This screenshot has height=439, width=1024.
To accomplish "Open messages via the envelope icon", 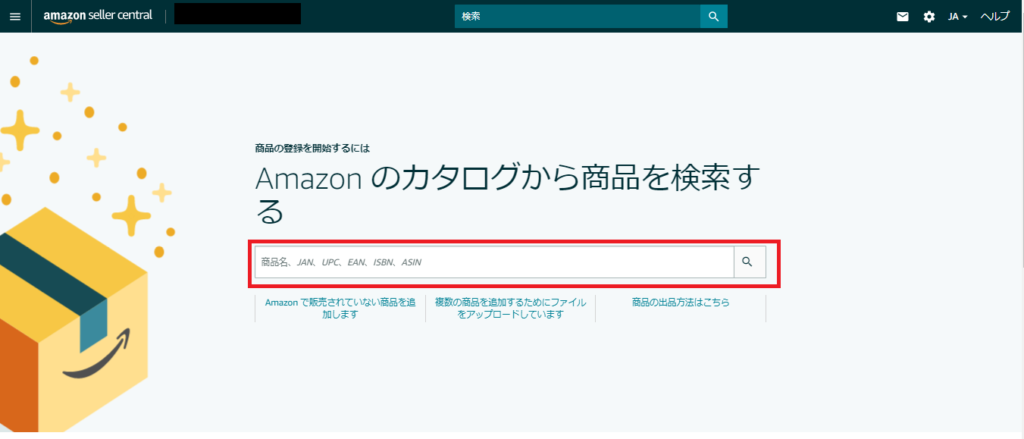I will 903,16.
